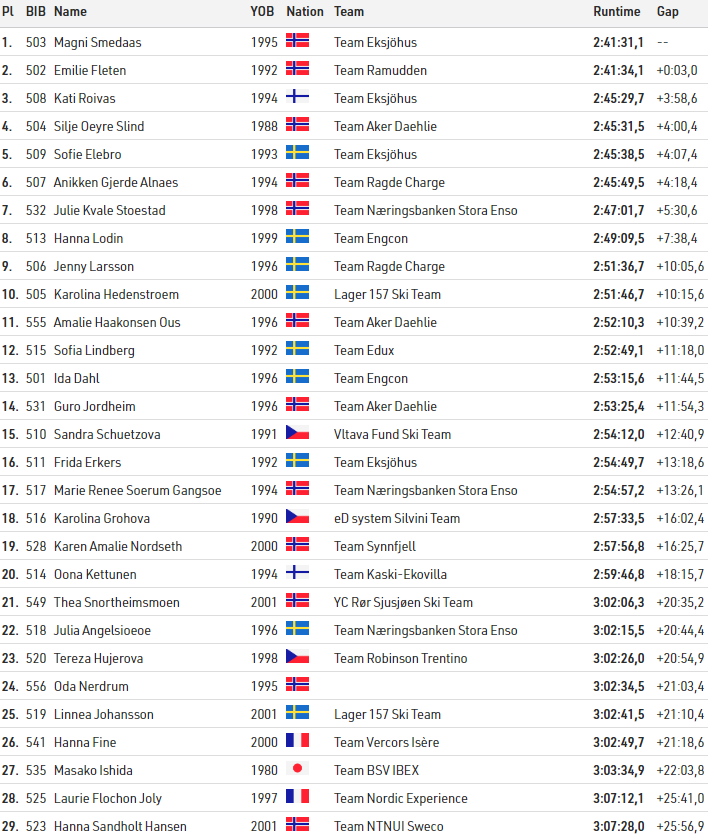Click Vltava Fund Ski Team entry
The image size is (708, 837).
392,434
